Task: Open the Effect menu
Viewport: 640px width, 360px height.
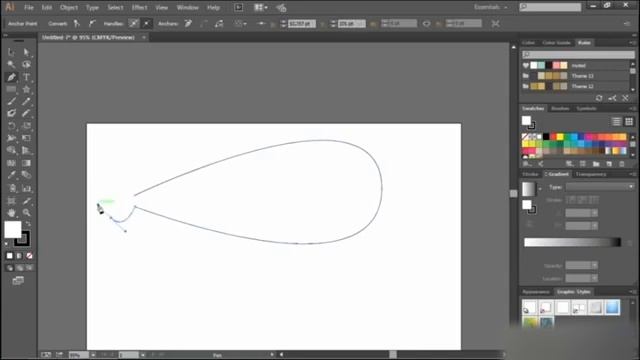Action: 140,7
